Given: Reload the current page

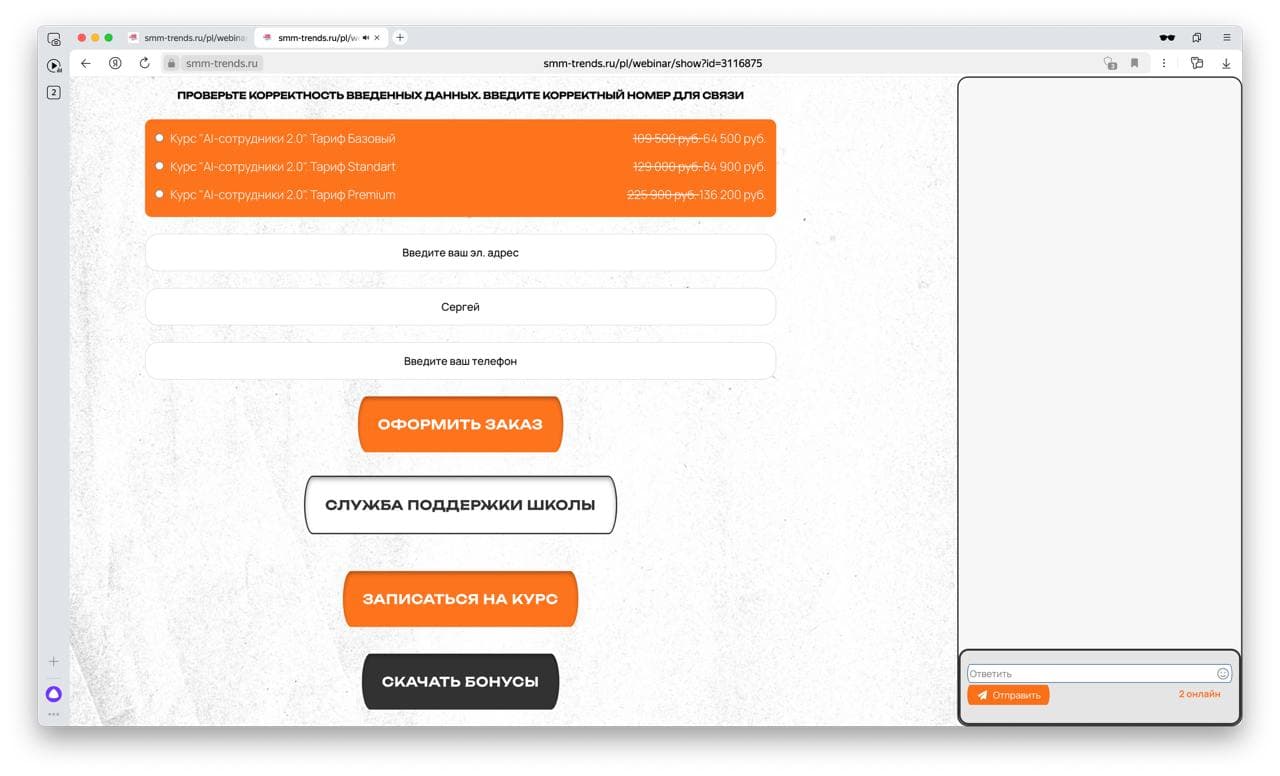Looking at the screenshot, I should pyautogui.click(x=144, y=63).
